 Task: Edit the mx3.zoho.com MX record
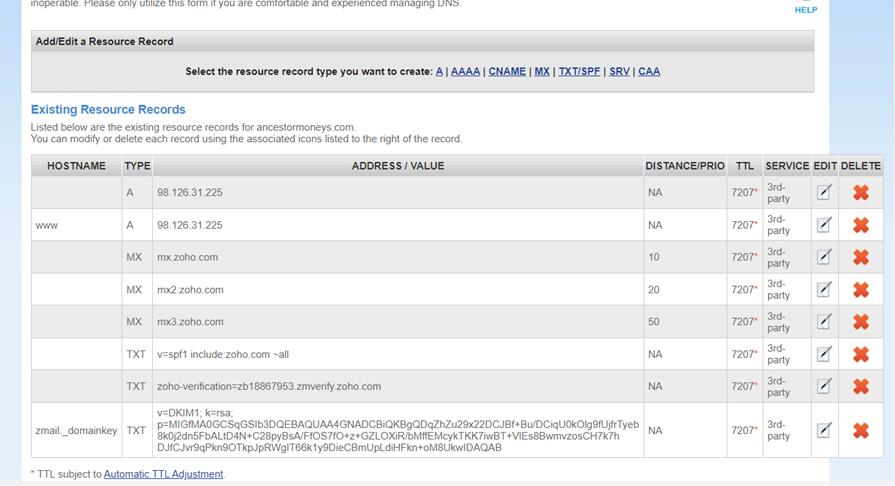click(824, 322)
